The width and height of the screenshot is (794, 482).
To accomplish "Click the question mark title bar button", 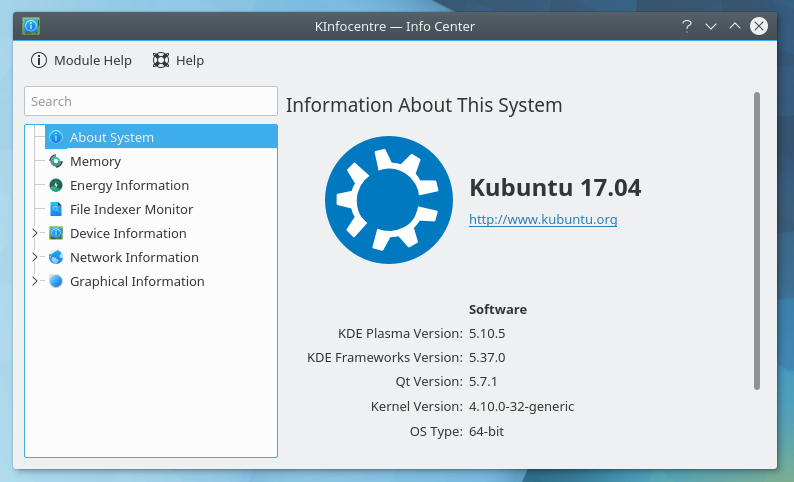I will point(687,26).
